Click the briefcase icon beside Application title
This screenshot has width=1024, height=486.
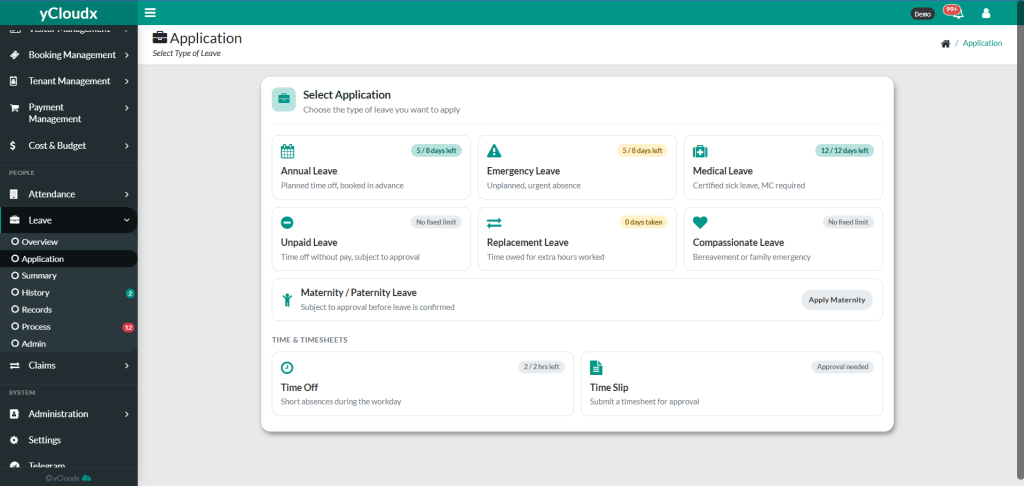pos(159,38)
